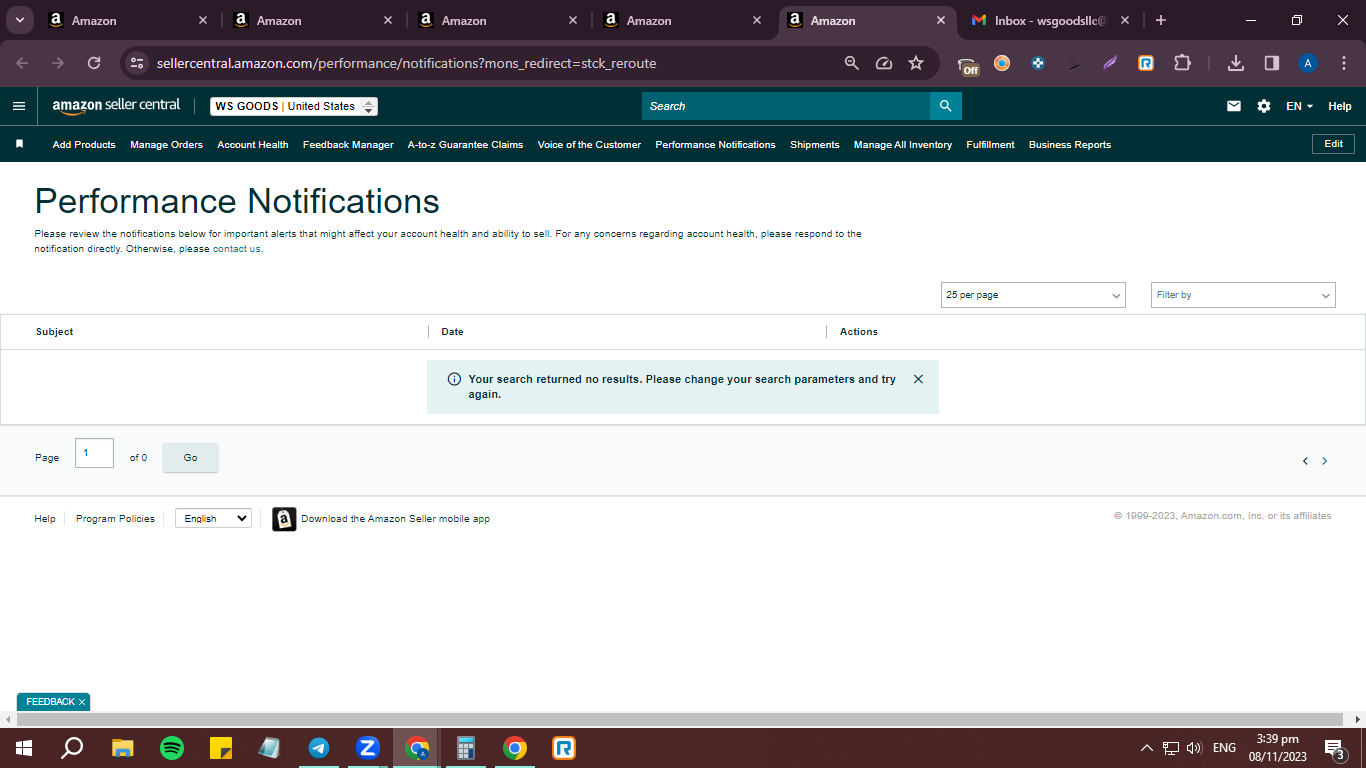Open Manage Orders menu item
The image size is (1366, 768).
tap(166, 145)
